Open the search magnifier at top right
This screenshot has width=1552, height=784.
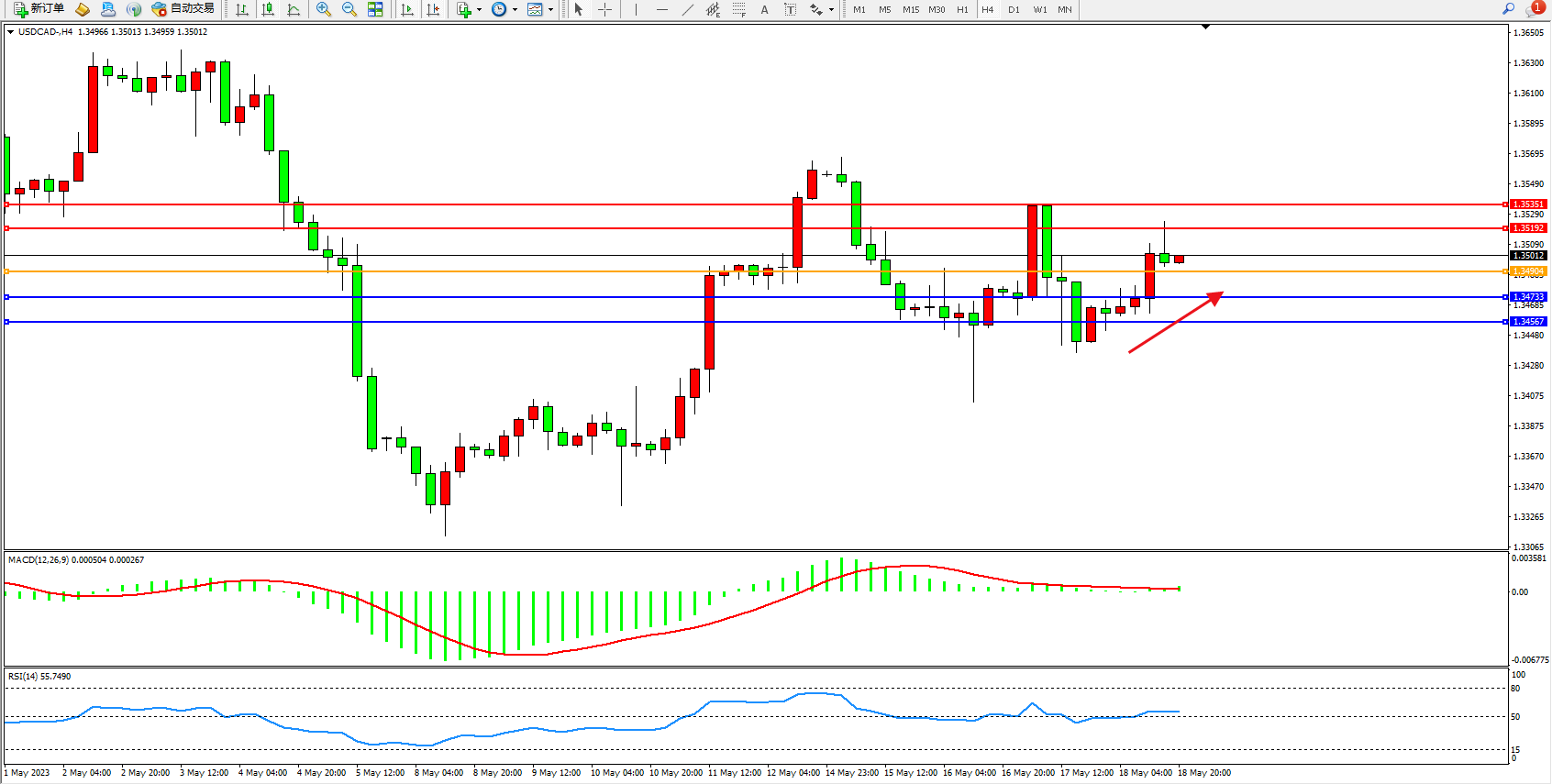pos(1508,9)
